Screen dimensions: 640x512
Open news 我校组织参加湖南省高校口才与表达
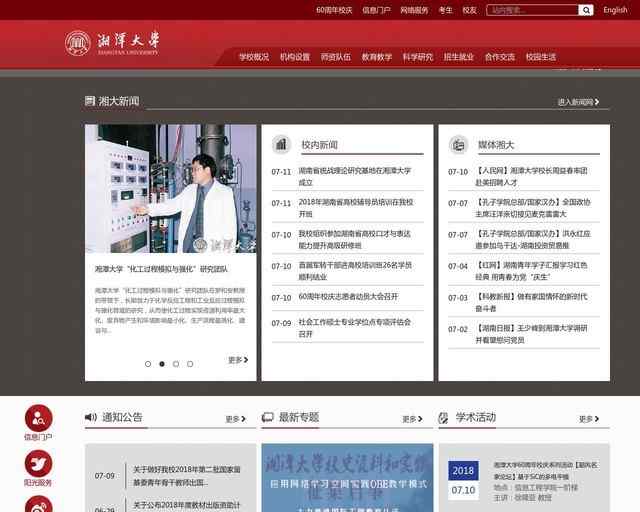click(x=354, y=240)
